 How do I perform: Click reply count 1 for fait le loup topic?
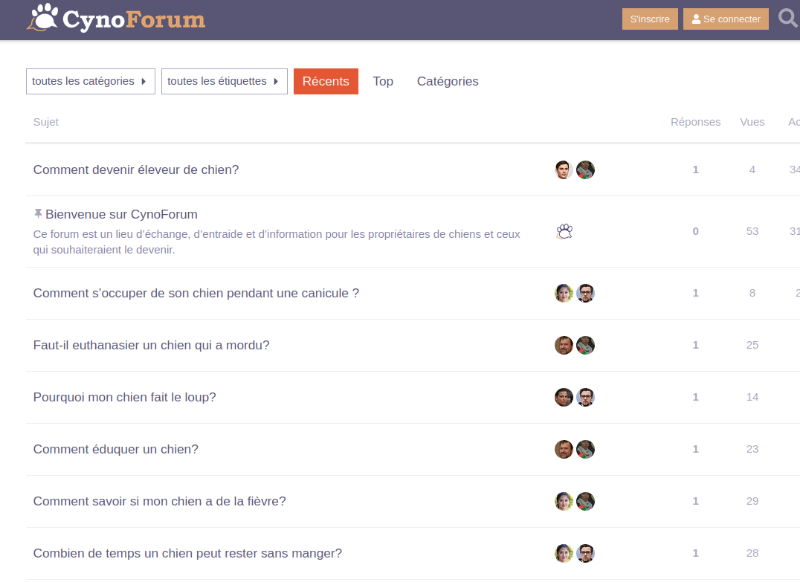coord(695,397)
